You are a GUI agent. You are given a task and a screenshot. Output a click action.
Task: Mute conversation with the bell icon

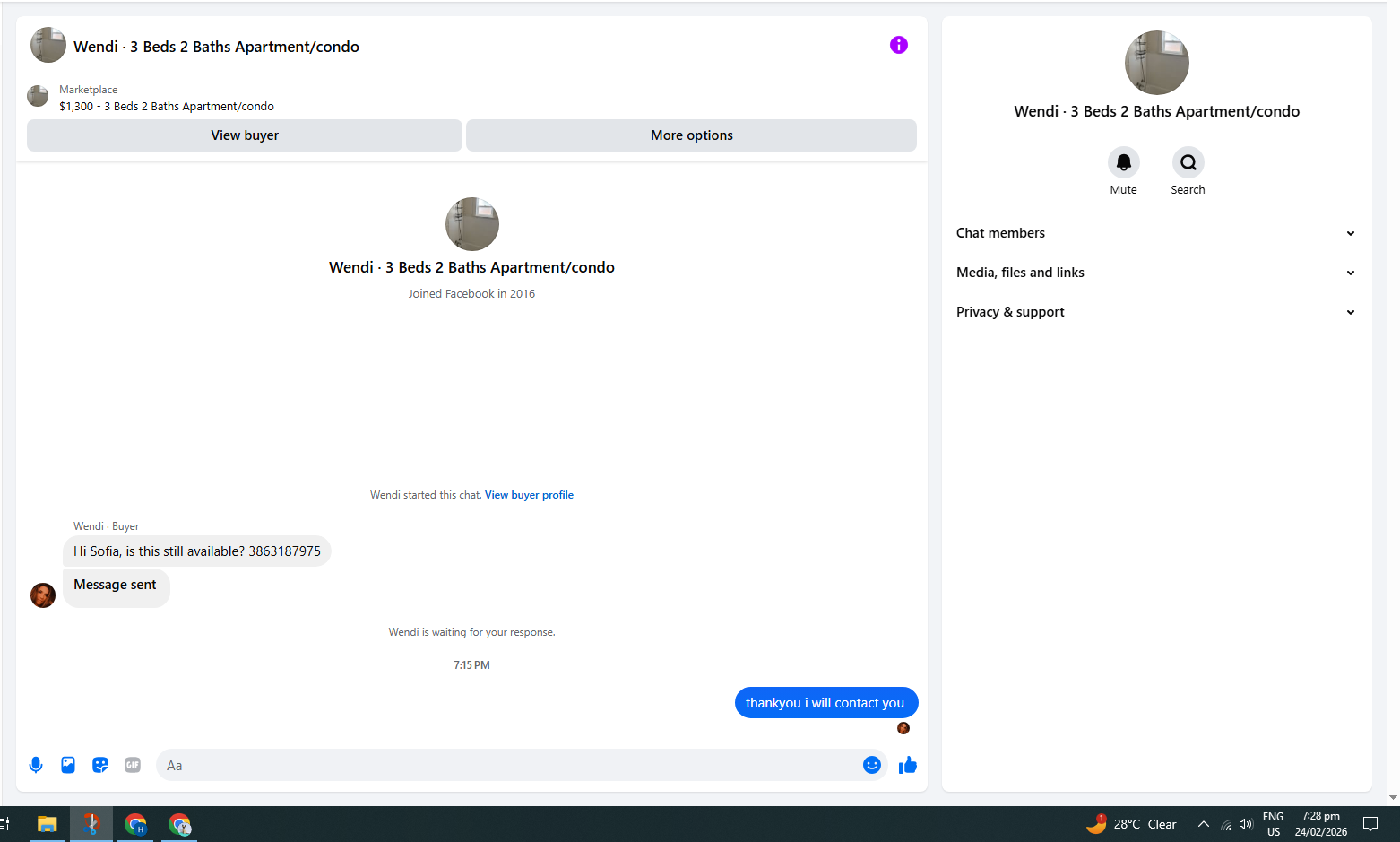pos(1123,162)
